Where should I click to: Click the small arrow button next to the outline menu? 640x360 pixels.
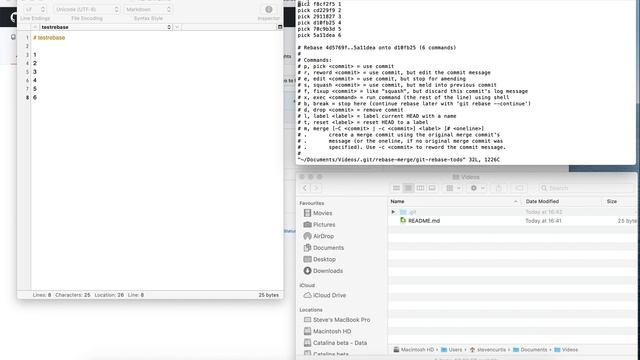pos(177,27)
